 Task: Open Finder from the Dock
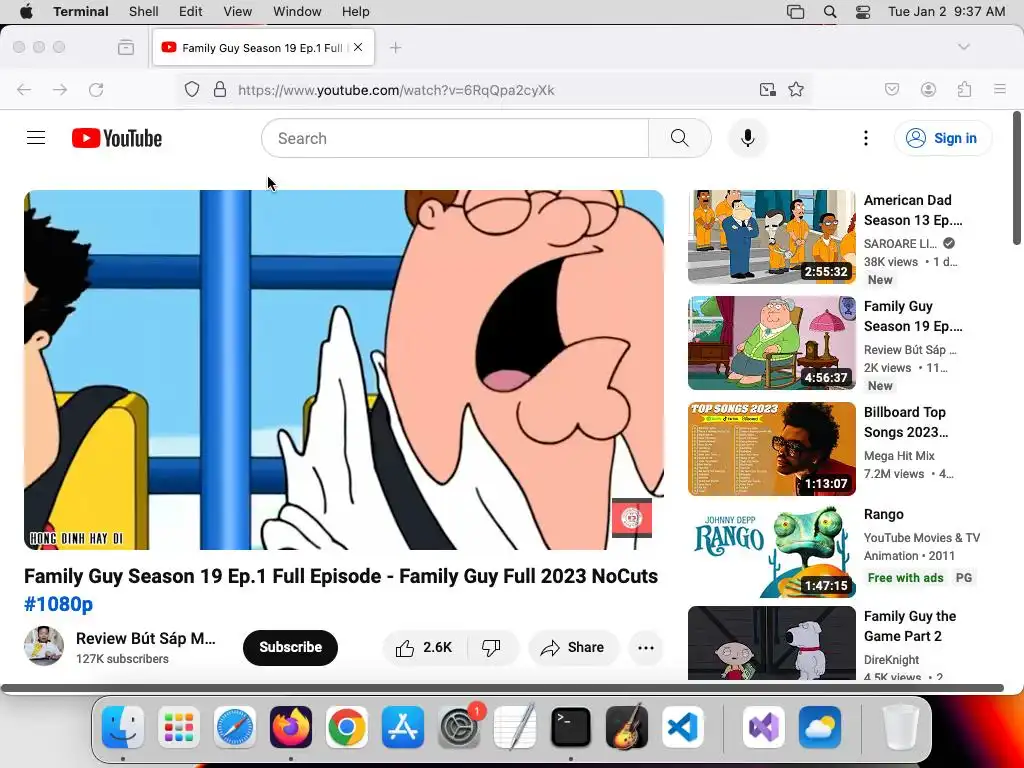point(123,727)
